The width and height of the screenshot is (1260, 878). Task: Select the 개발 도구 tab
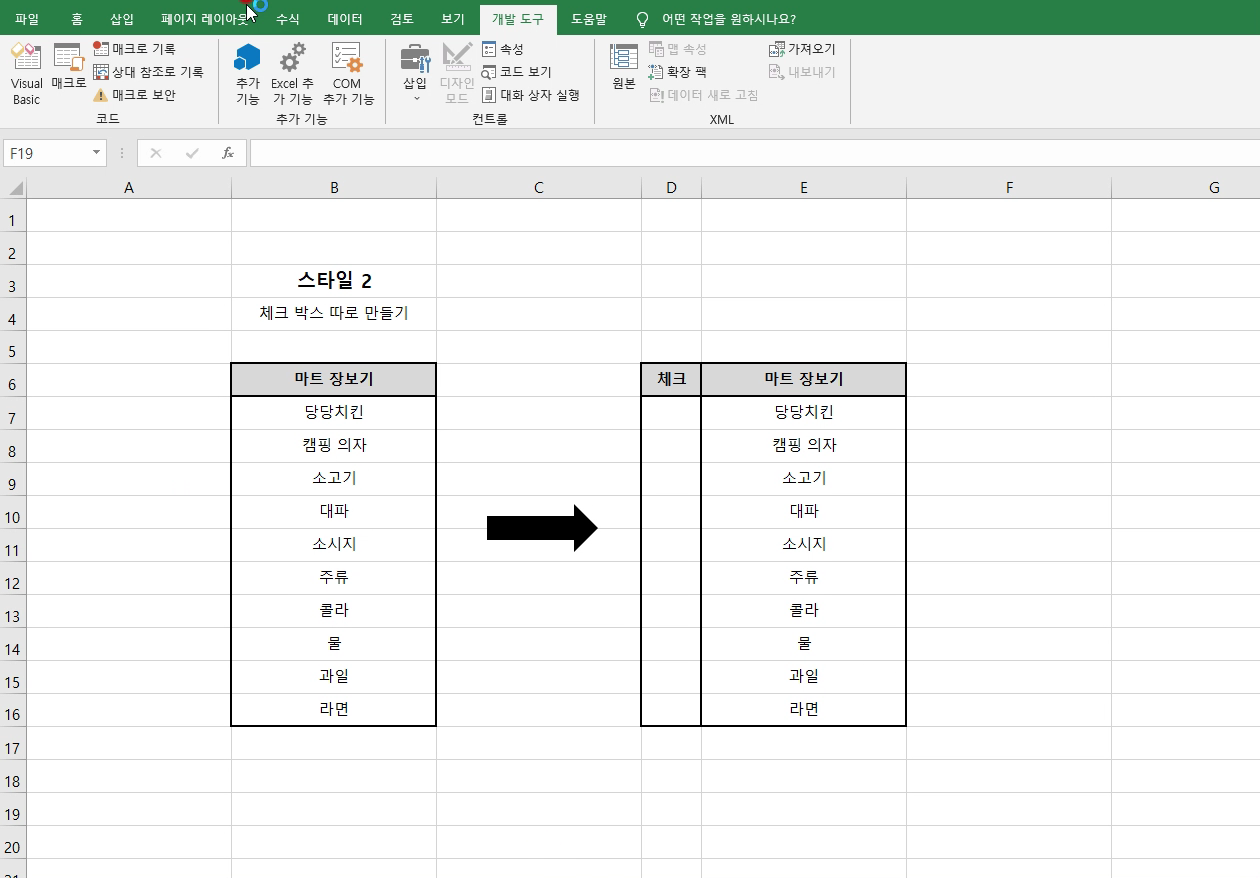(x=518, y=19)
